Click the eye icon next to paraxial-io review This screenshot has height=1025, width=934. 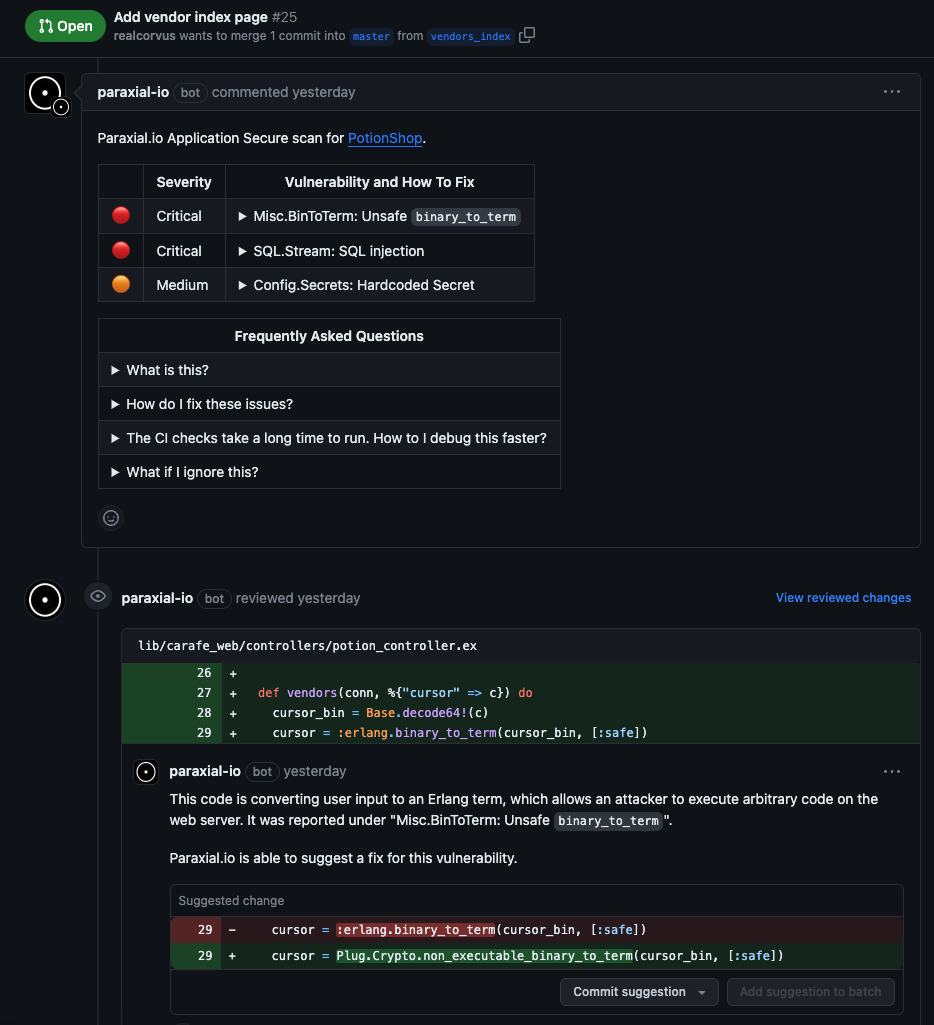[x=97, y=597]
